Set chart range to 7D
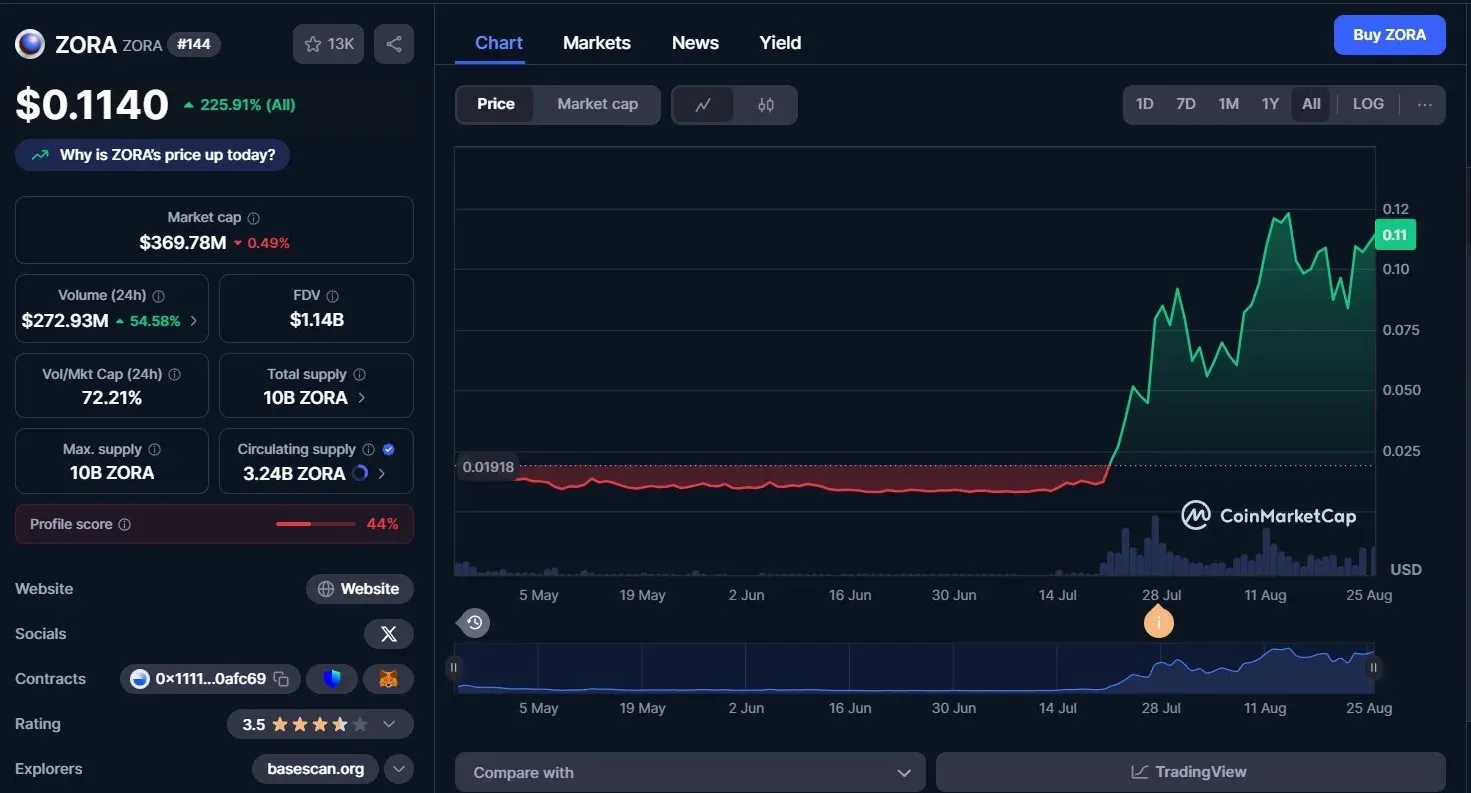Viewport: 1471px width, 793px height. coord(1186,104)
